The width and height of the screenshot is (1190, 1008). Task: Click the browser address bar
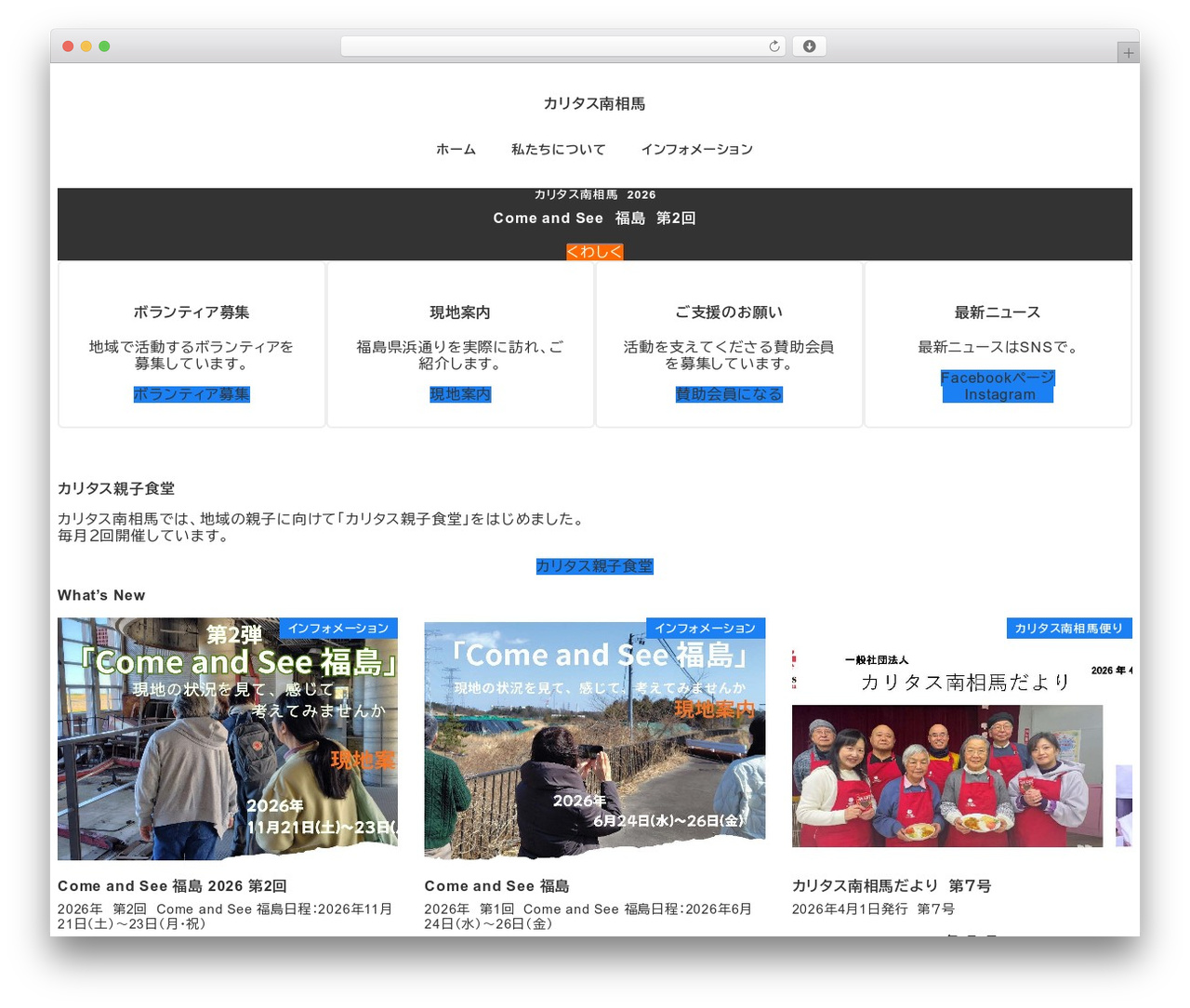[562, 46]
